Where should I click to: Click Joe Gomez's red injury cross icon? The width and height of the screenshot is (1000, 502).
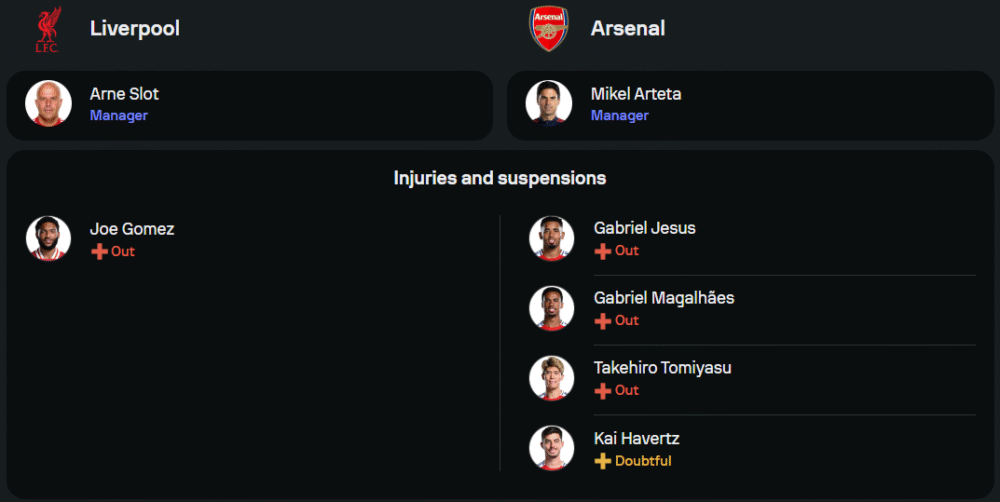coord(99,252)
